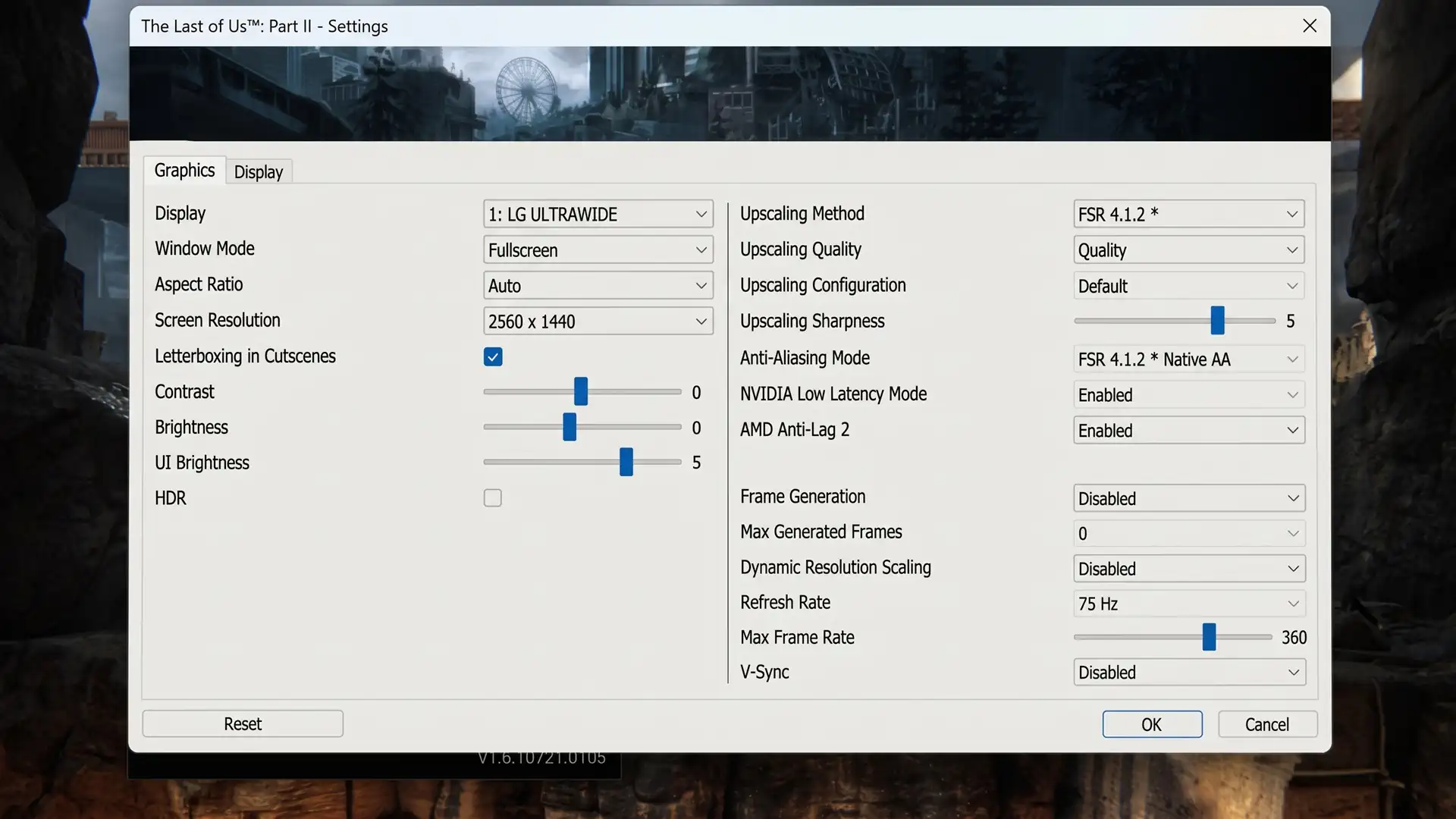The image size is (1456, 819).
Task: Enable the HDR checkbox
Action: (x=493, y=498)
